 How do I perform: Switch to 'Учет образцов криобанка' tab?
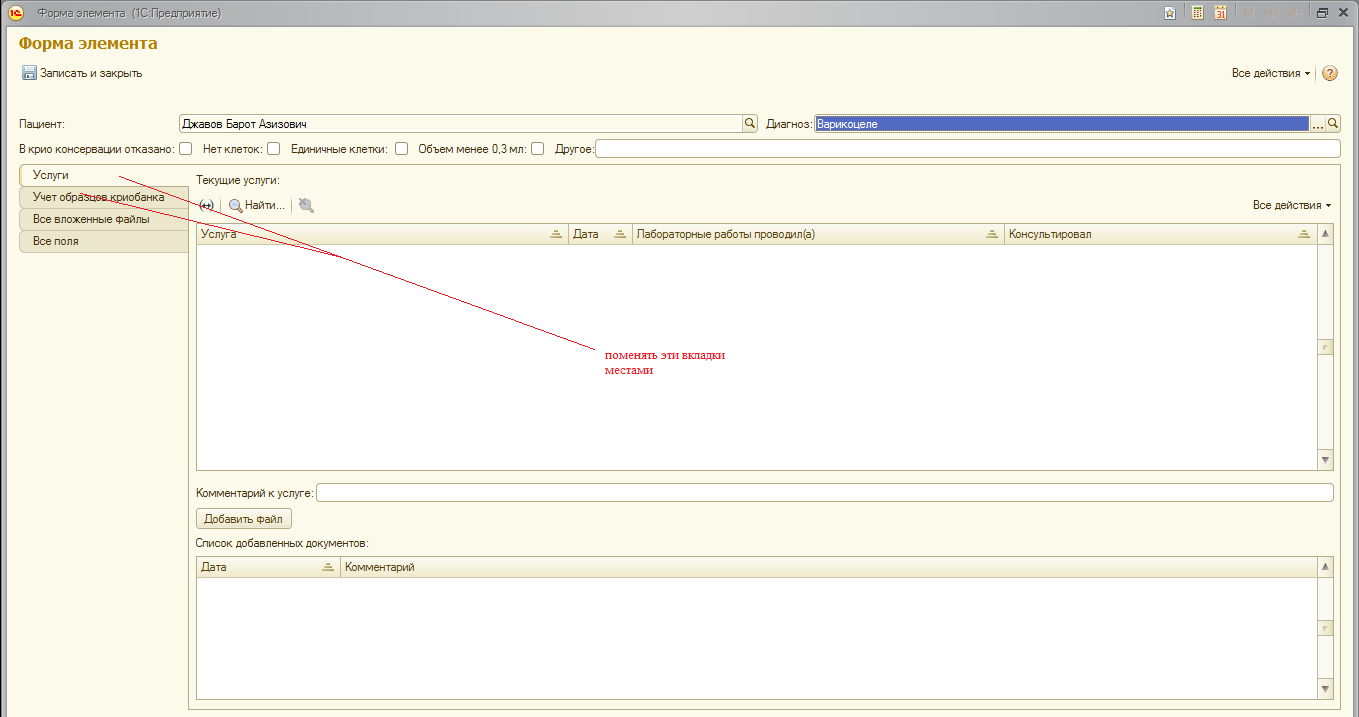click(99, 197)
